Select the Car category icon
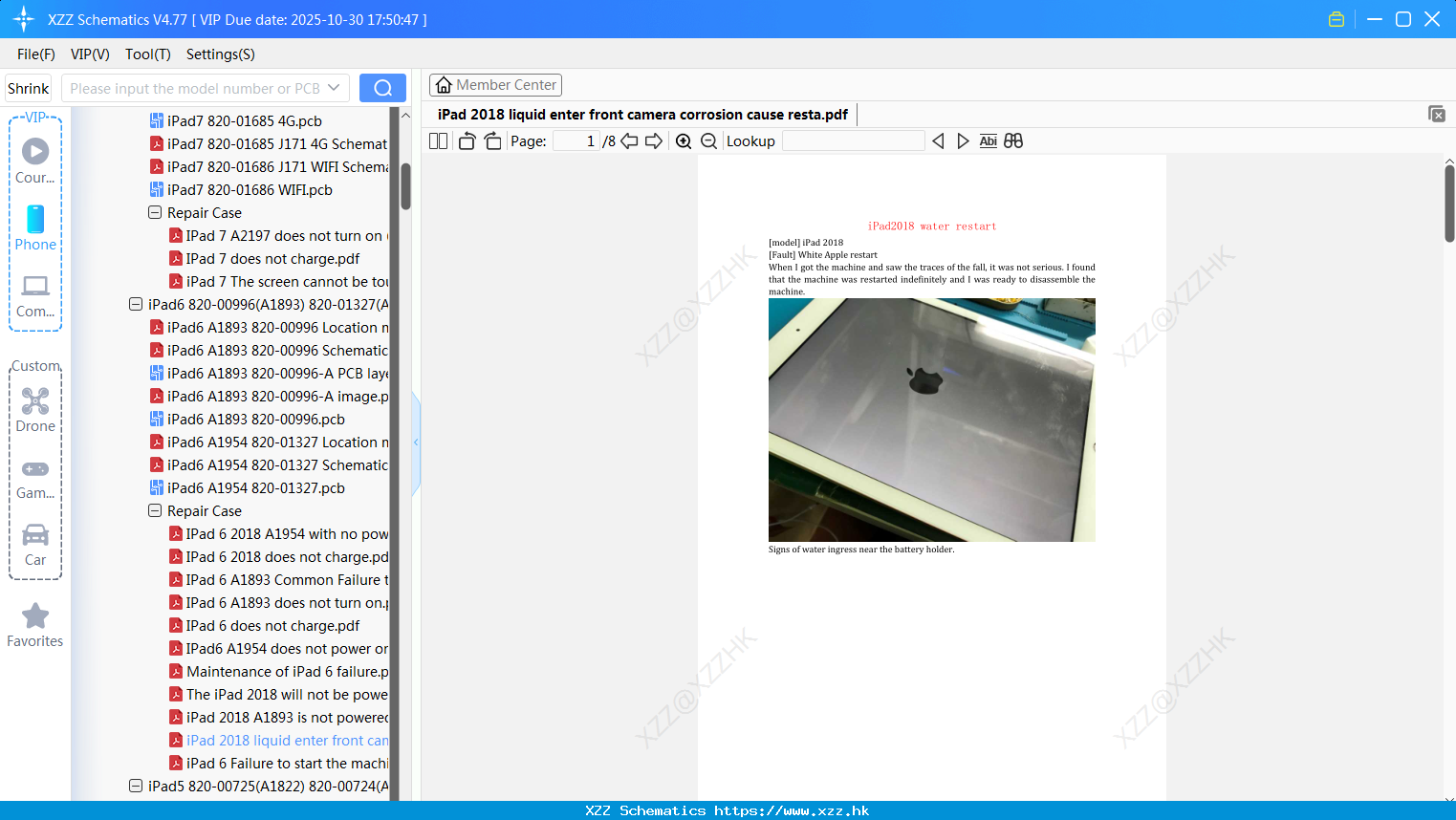The image size is (1456, 820). pyautogui.click(x=35, y=534)
